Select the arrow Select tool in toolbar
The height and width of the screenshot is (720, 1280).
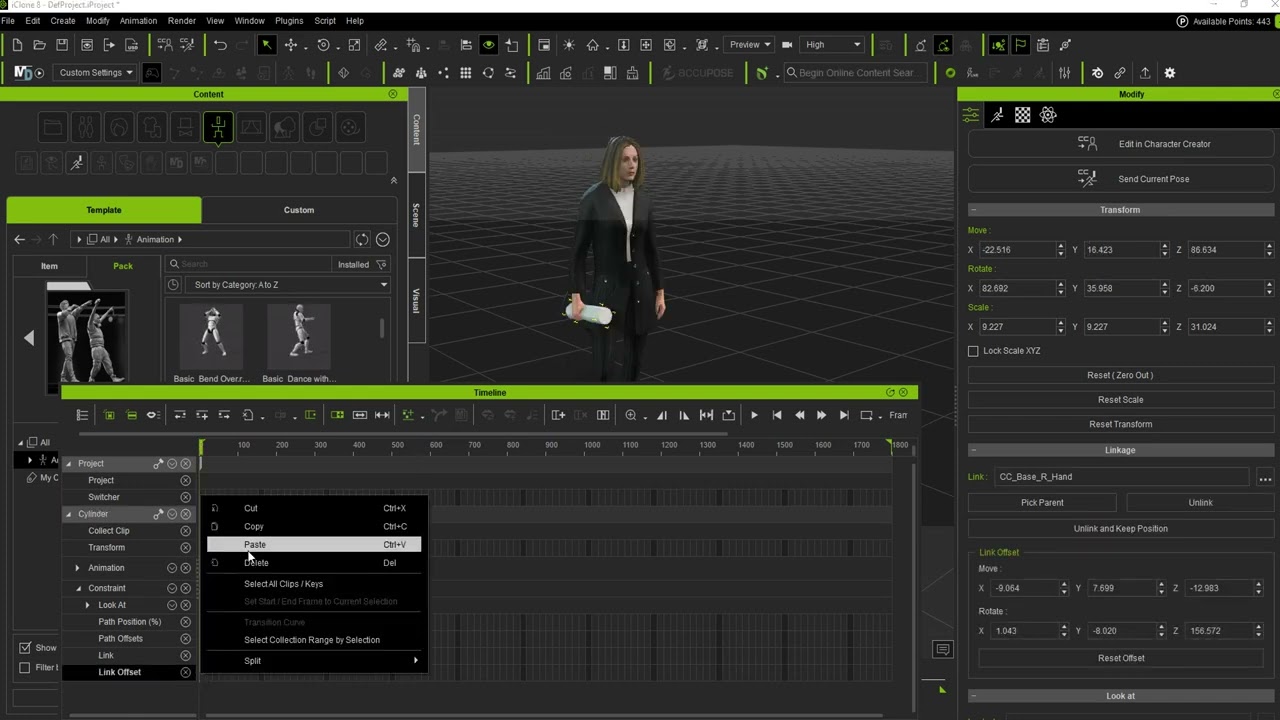[267, 45]
